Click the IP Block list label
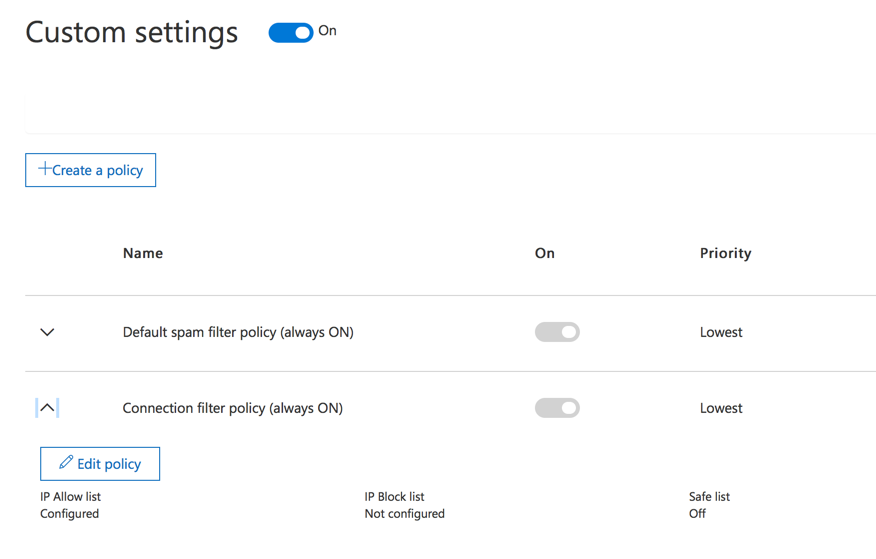The image size is (876, 559). [x=394, y=496]
